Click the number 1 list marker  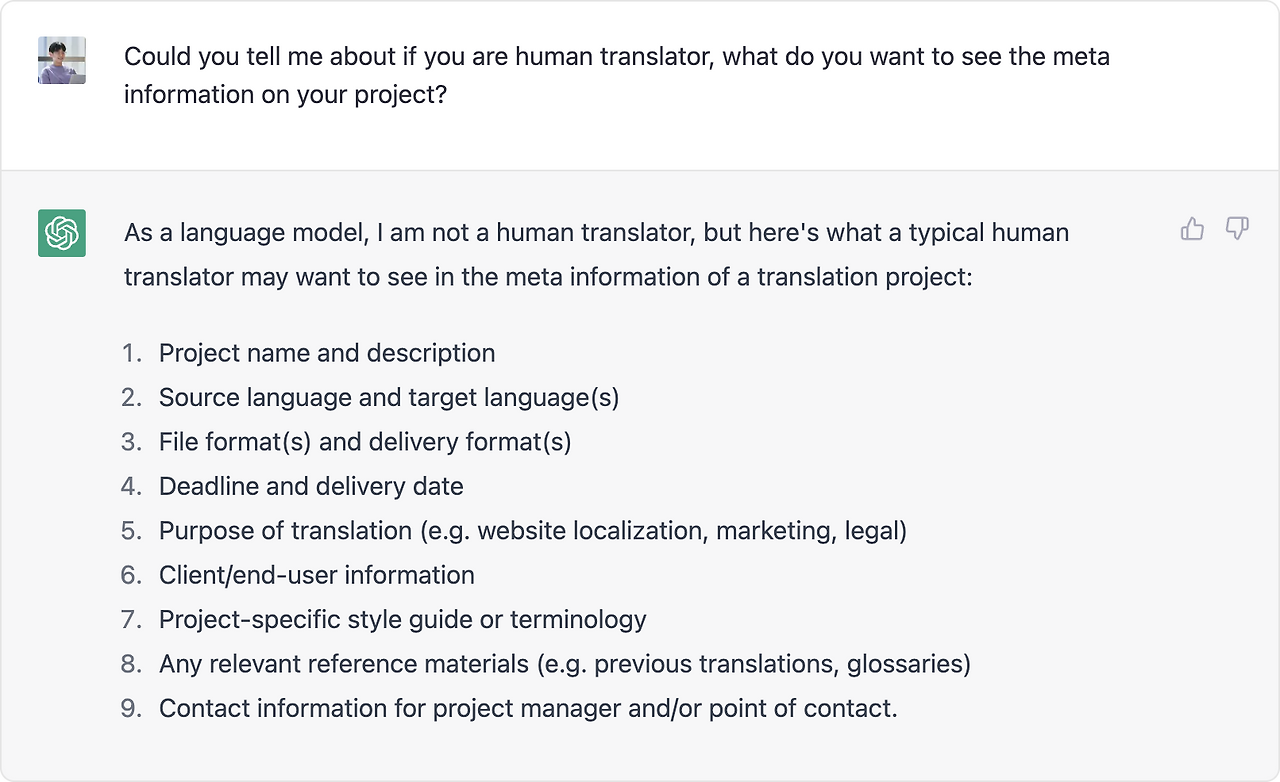coord(133,353)
